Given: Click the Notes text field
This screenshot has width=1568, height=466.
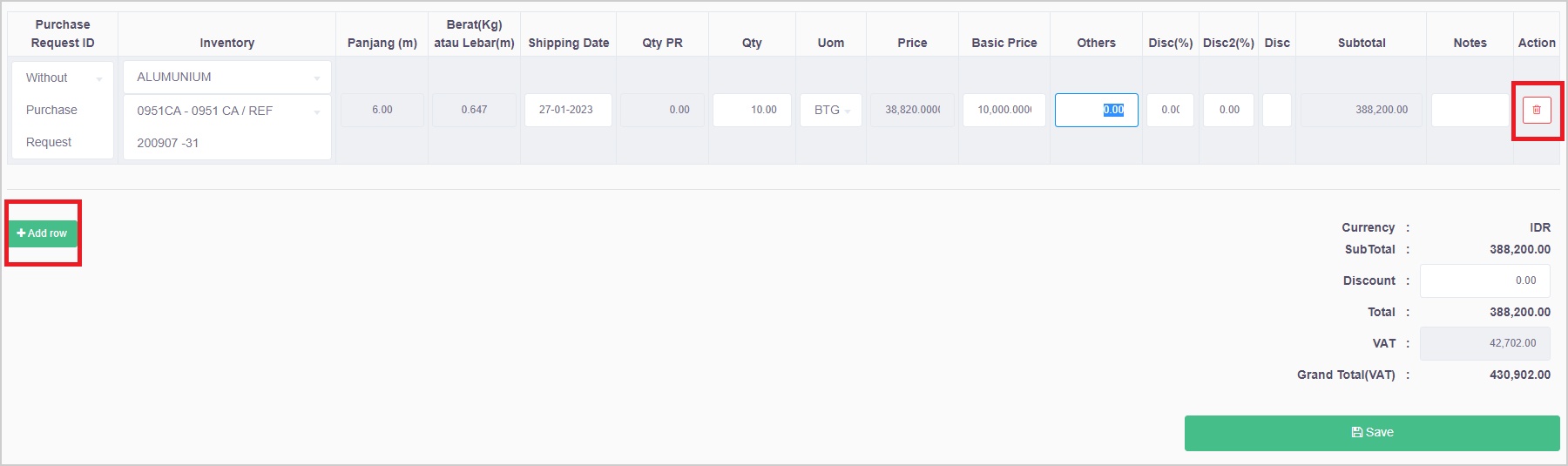Looking at the screenshot, I should pos(1470,111).
